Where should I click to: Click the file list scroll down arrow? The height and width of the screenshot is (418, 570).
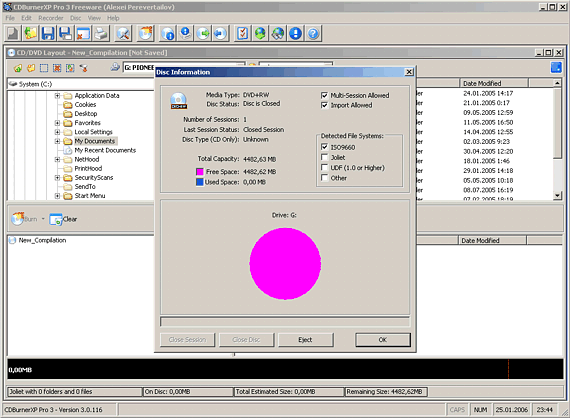557,196
